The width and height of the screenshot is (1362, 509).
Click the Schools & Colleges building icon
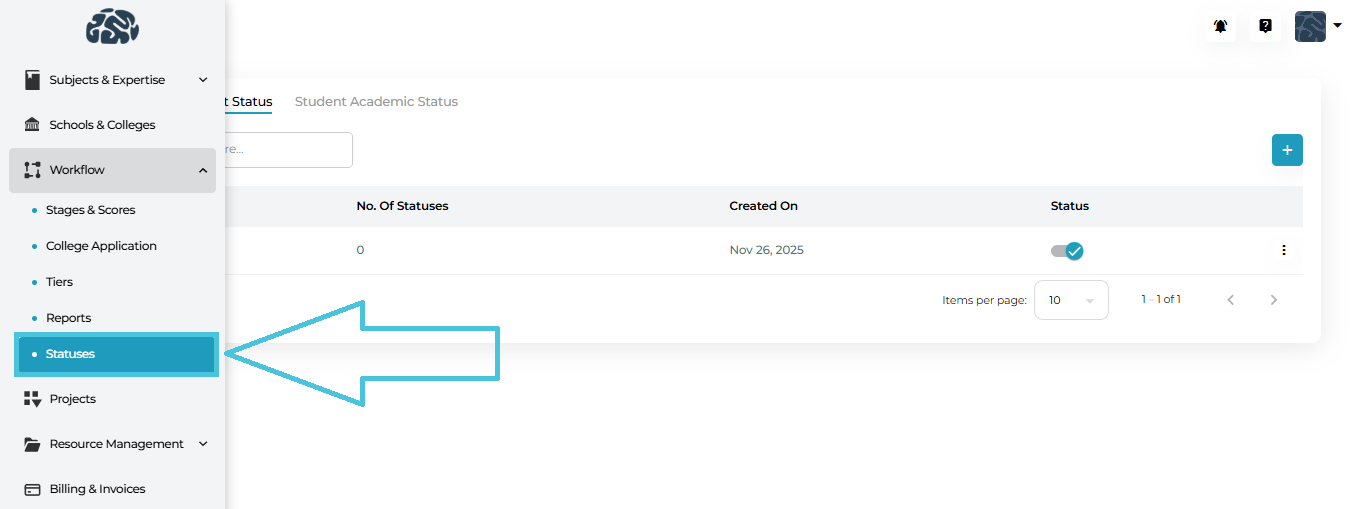click(32, 125)
